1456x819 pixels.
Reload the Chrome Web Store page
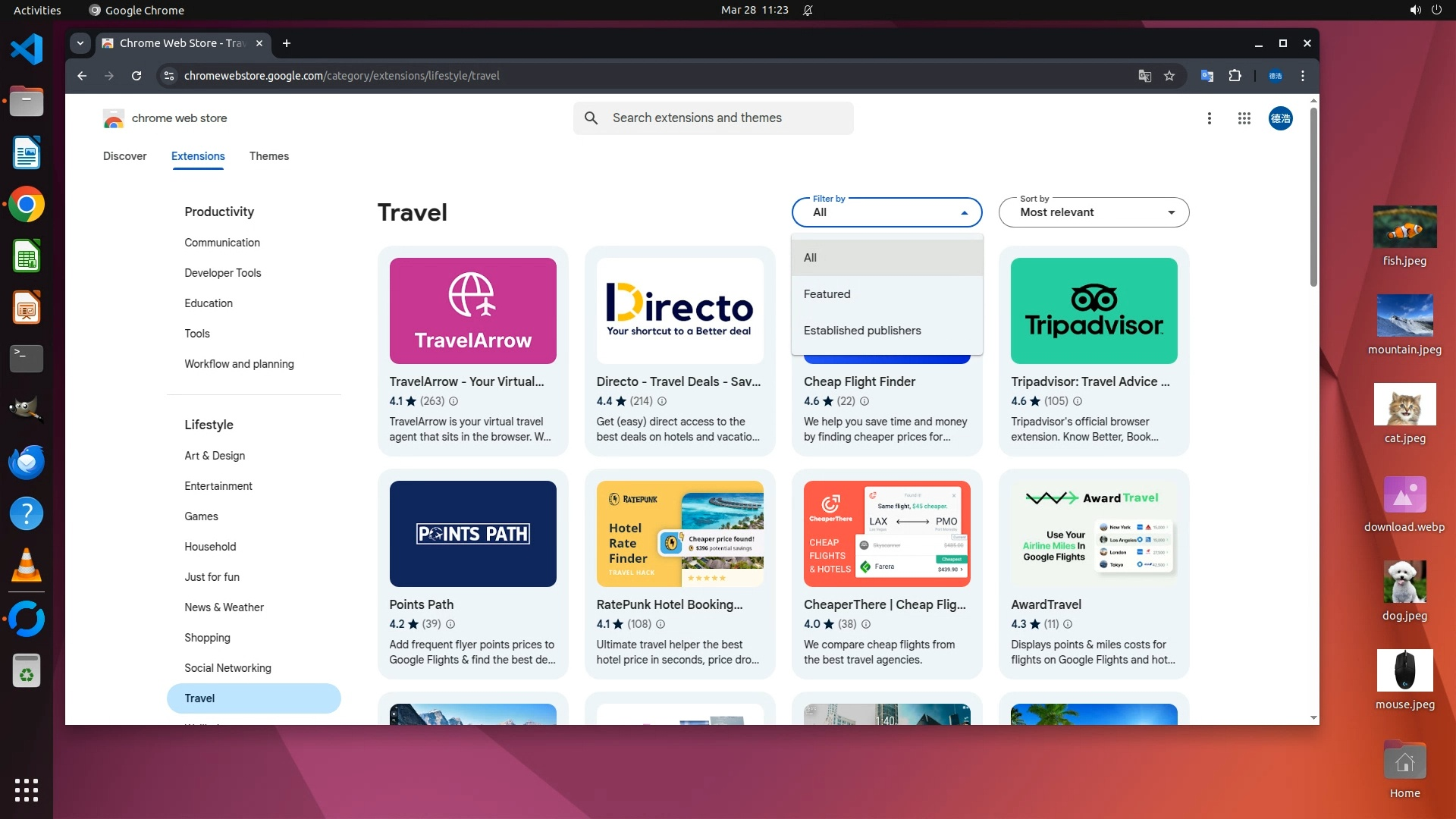pyautogui.click(x=136, y=76)
